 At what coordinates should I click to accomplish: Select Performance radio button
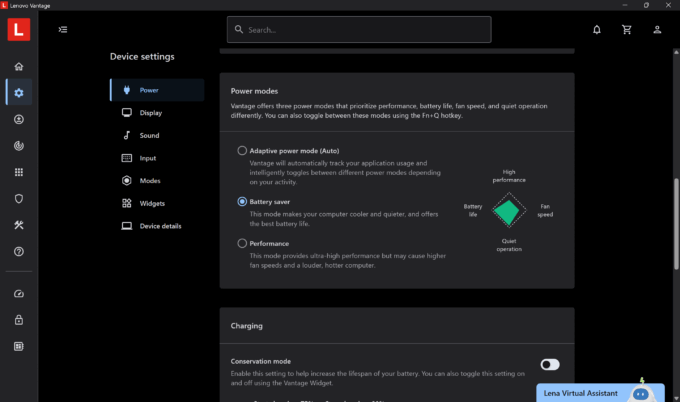[x=242, y=243]
